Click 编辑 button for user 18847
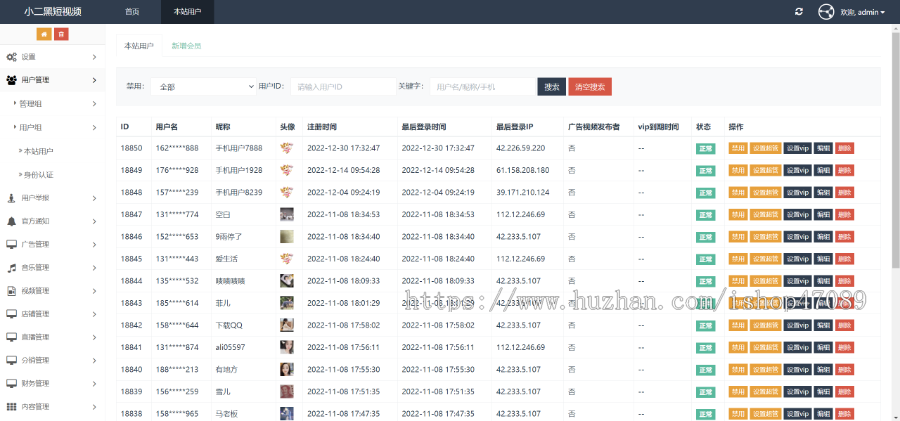The width and height of the screenshot is (900, 421). (824, 214)
